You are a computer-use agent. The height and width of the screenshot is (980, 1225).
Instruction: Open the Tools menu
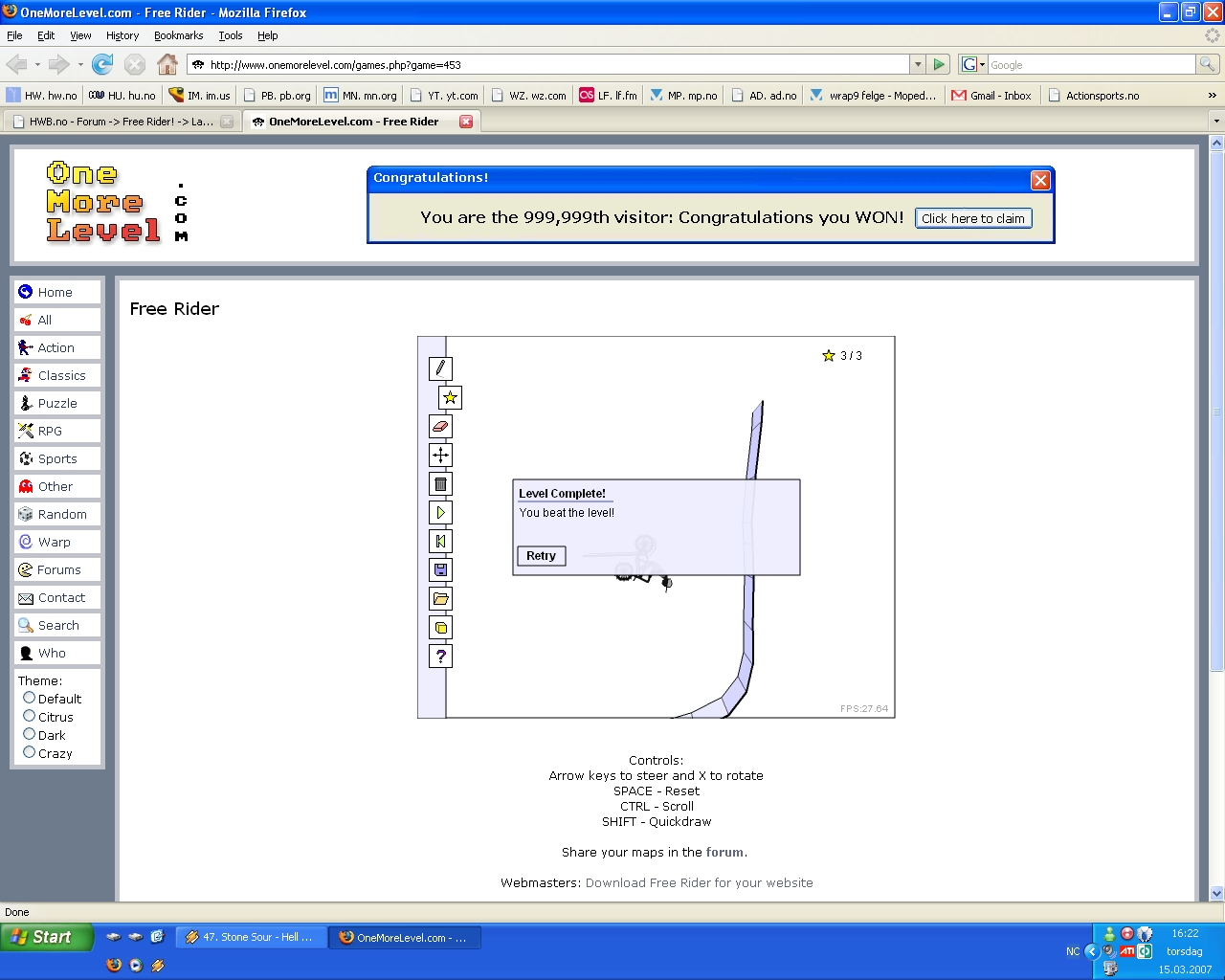(x=230, y=35)
